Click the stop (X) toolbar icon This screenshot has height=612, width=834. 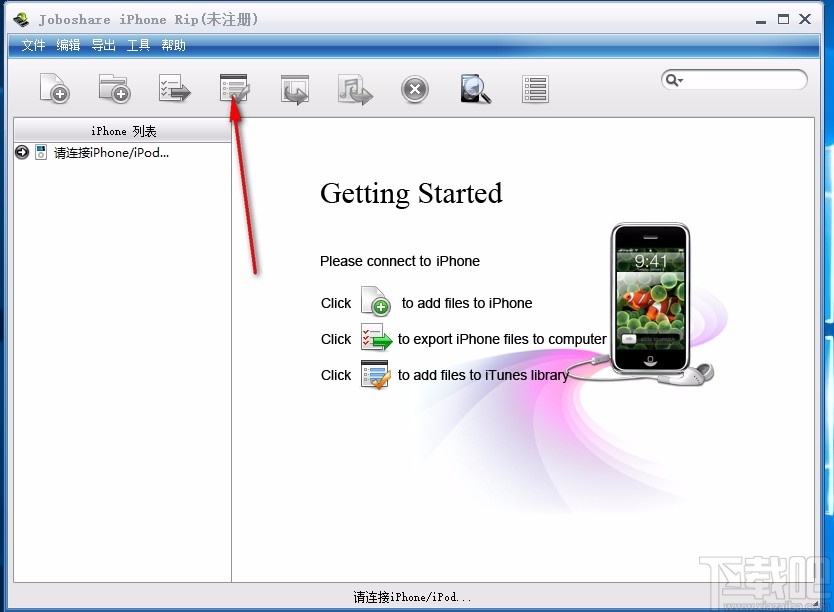pos(414,89)
